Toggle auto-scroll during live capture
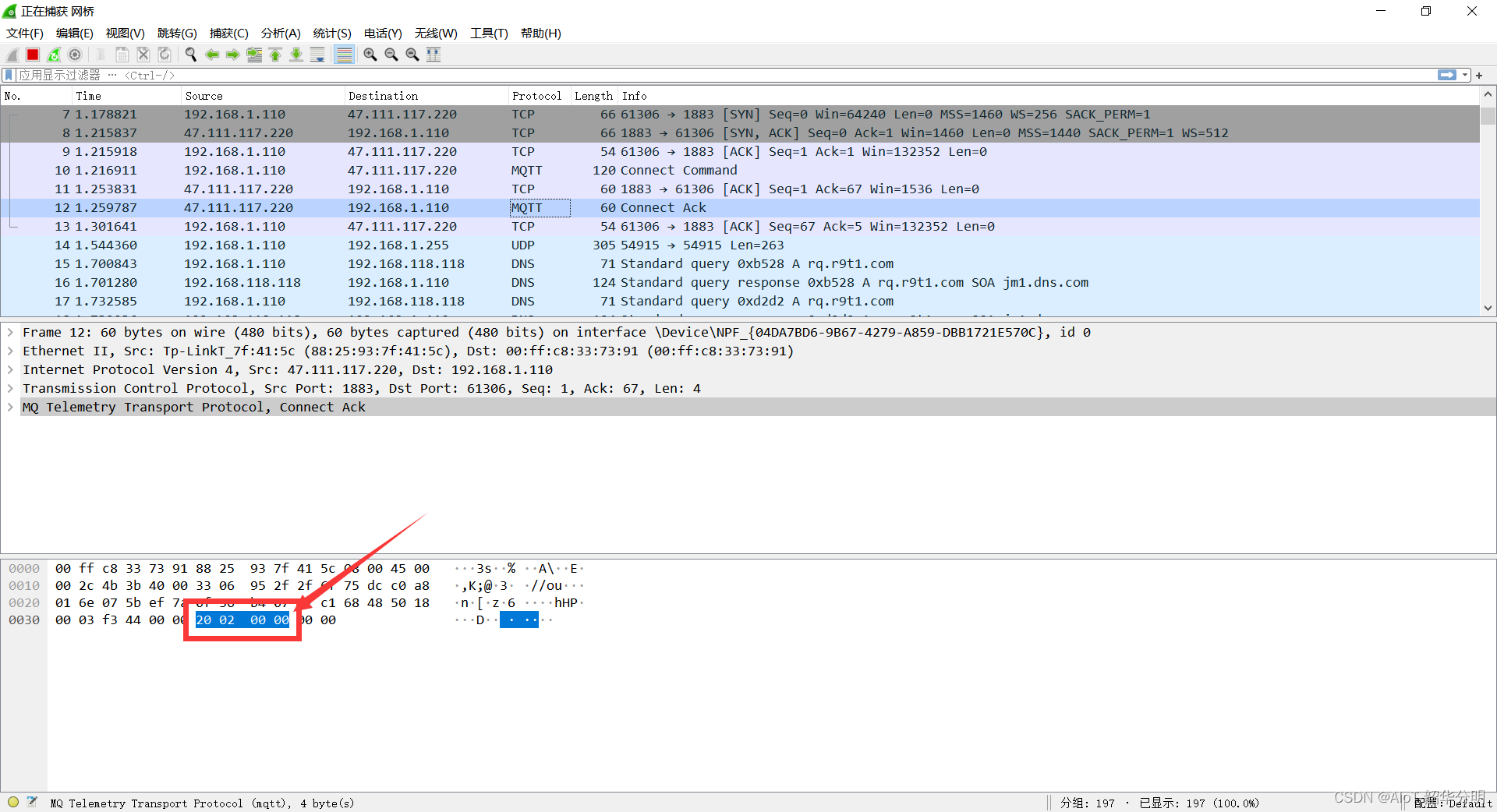 pos(317,55)
